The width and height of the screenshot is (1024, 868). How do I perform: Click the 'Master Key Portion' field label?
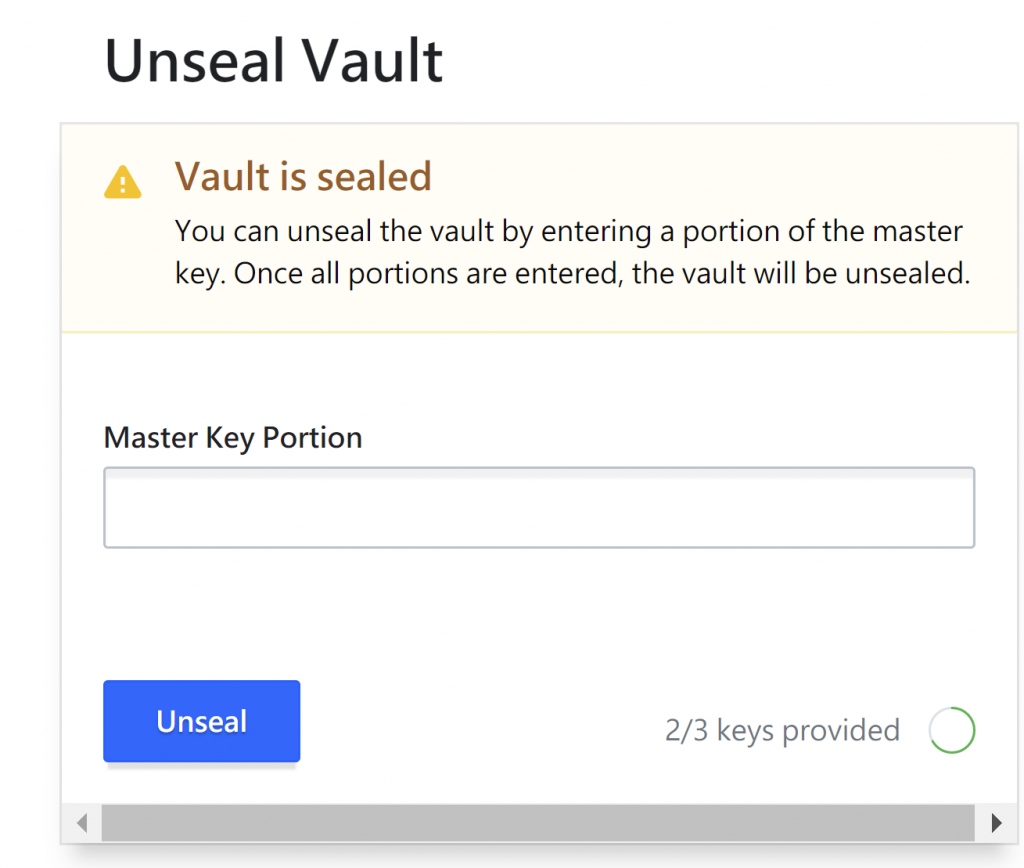[x=233, y=438]
